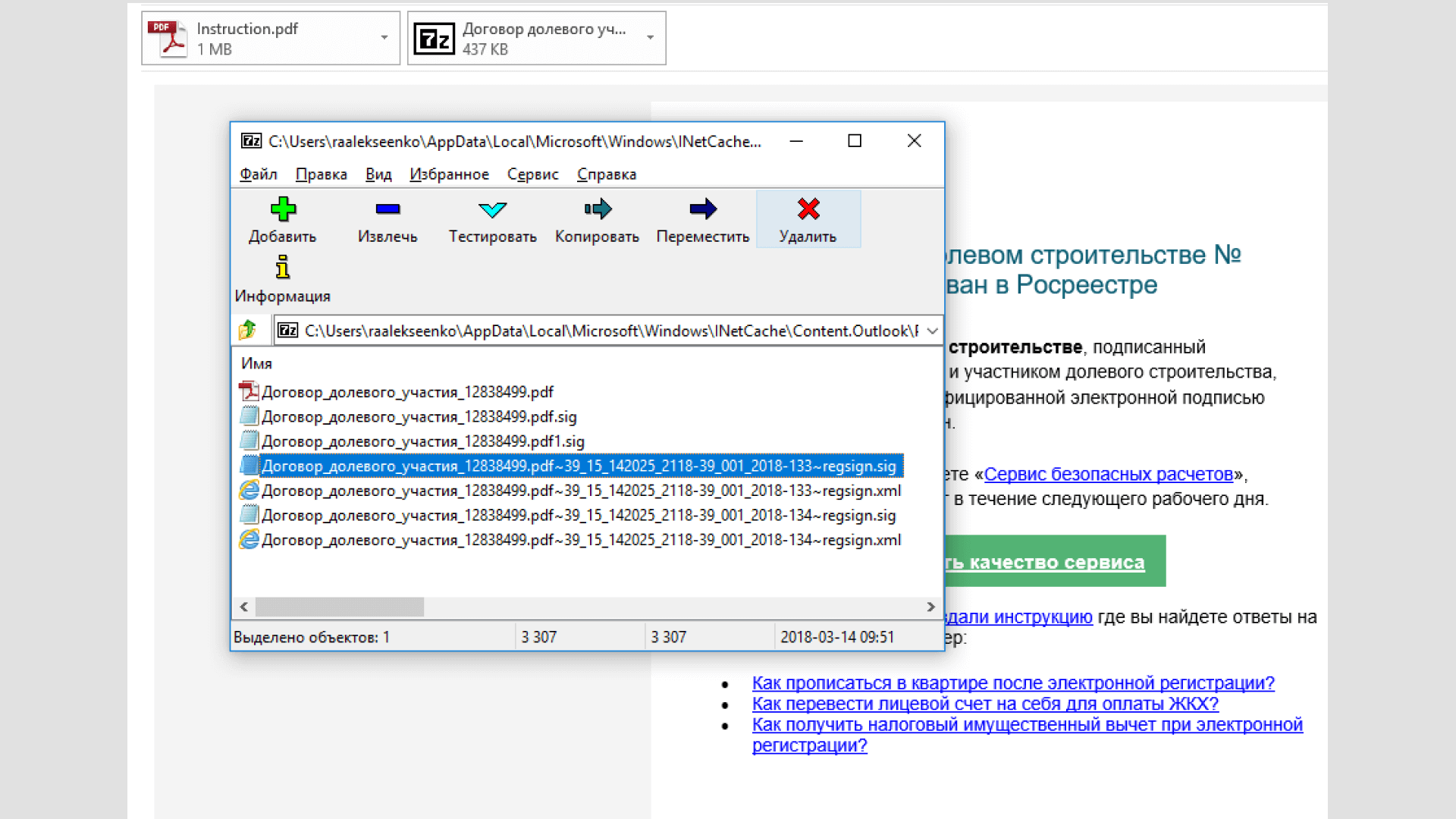Screen dimensions: 1456x819
Task: Click the green качество сервиса button in email
Action: point(1055,561)
